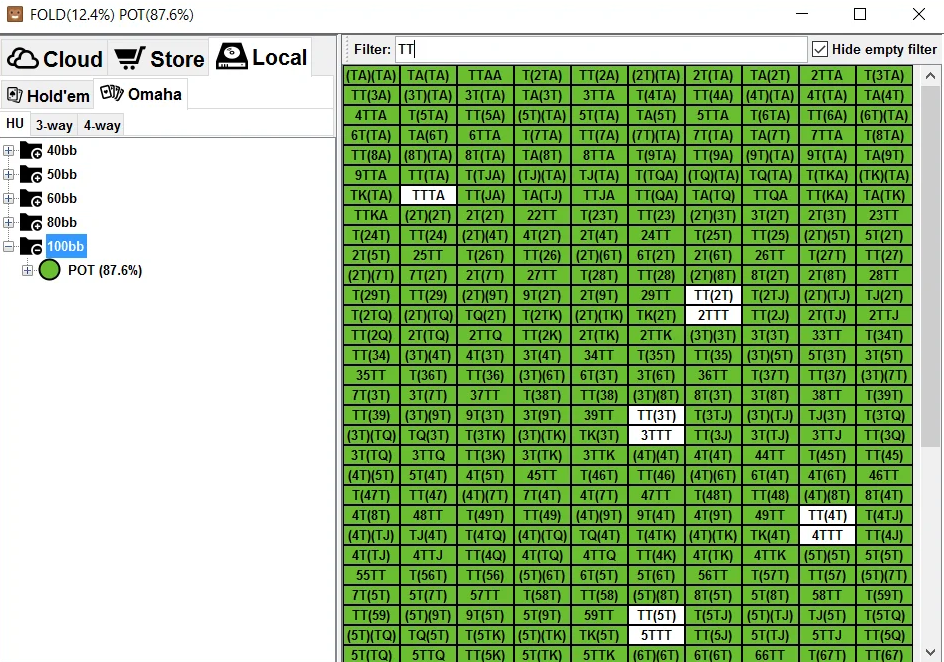Collapse the 100bb tree node
This screenshot has height=662, width=944.
[x=8, y=246]
